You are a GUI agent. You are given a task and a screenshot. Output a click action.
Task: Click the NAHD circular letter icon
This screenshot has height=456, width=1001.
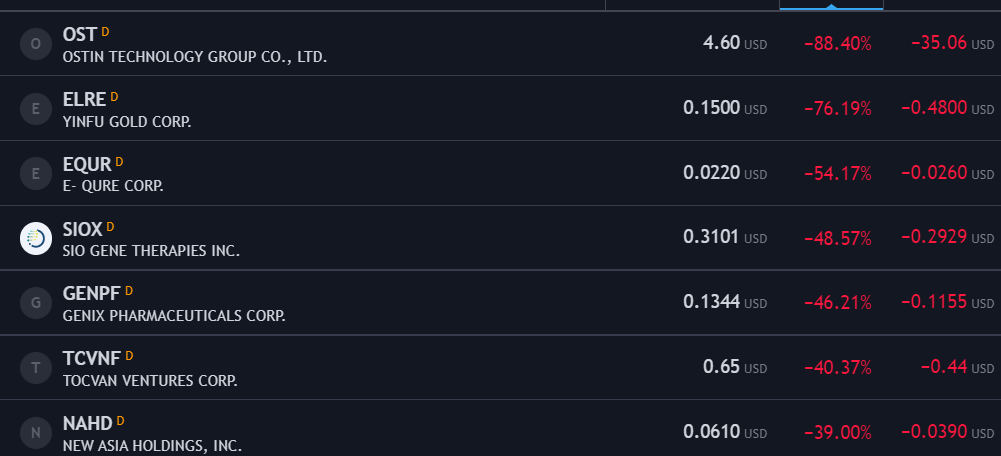click(x=36, y=433)
